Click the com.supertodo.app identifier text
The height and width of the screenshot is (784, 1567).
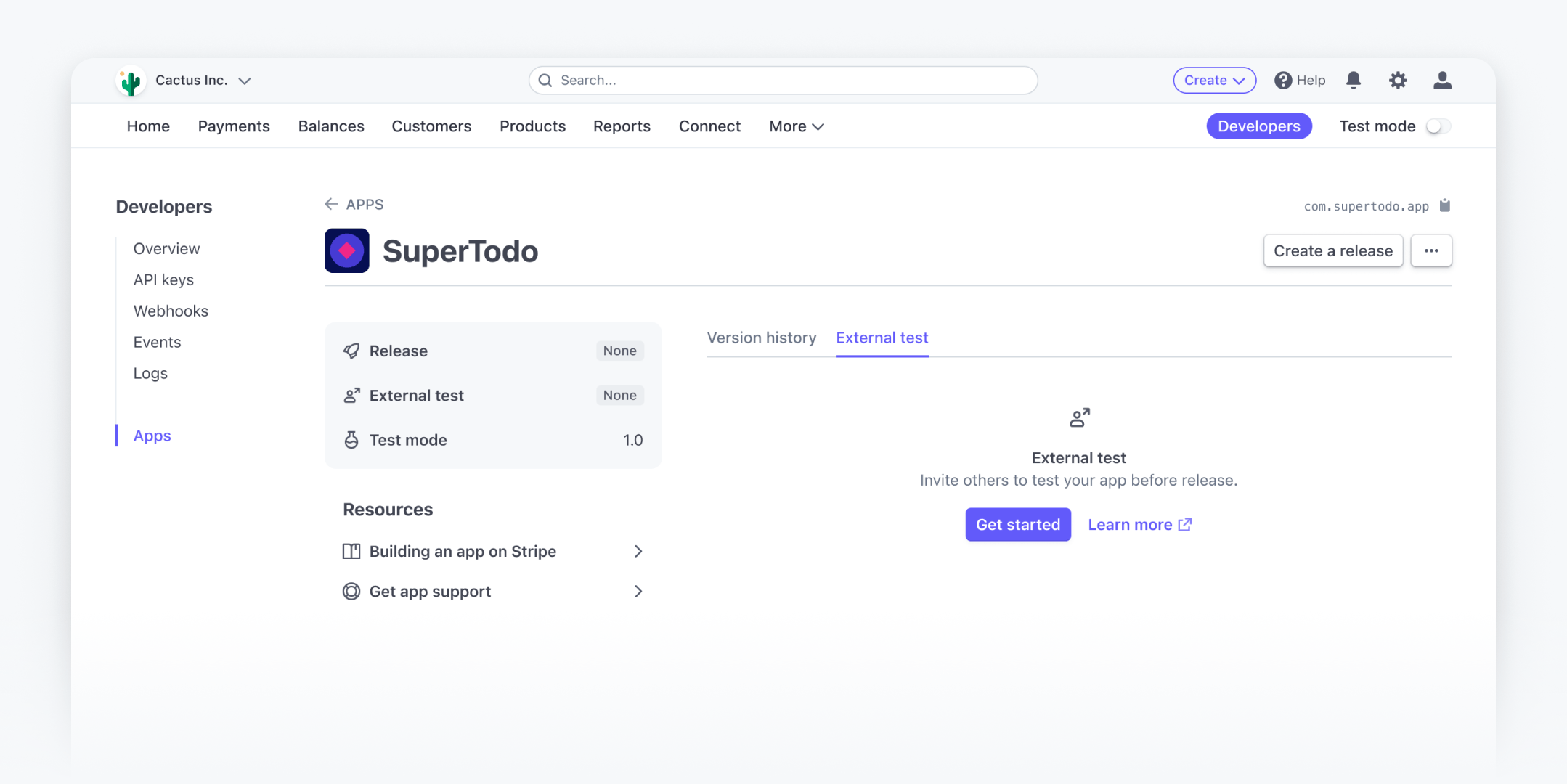1366,206
